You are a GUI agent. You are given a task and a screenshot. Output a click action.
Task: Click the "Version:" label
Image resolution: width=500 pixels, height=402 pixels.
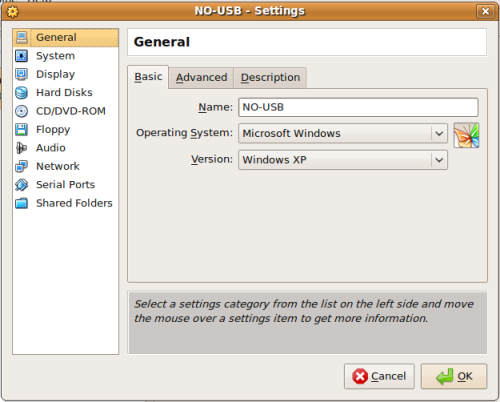pyautogui.click(x=212, y=159)
